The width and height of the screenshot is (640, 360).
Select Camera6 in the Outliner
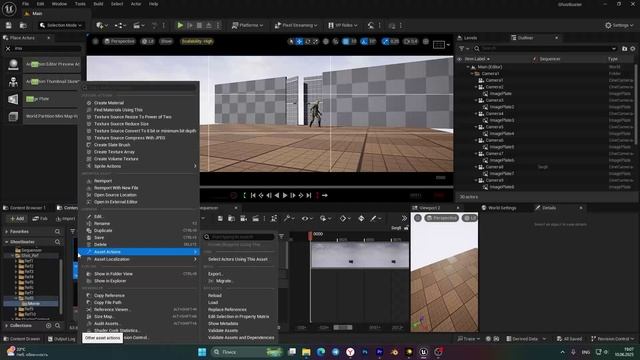pos(494,140)
